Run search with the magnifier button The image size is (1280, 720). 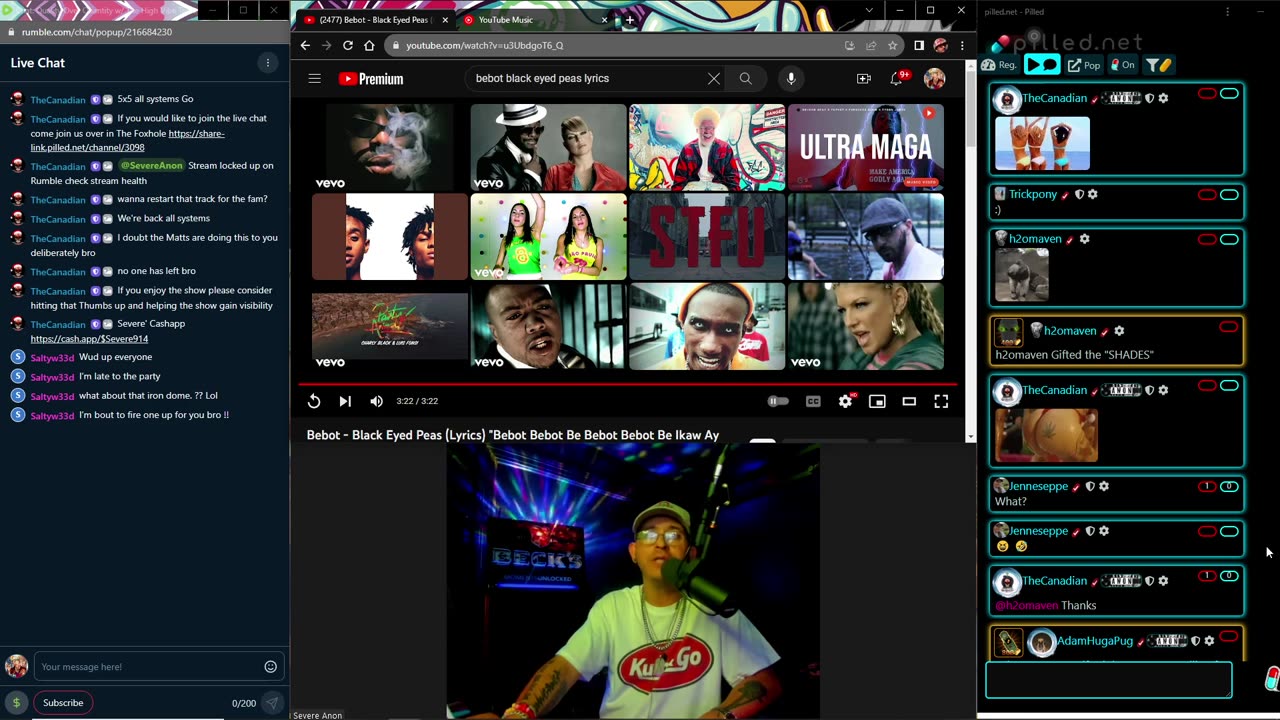click(x=745, y=78)
